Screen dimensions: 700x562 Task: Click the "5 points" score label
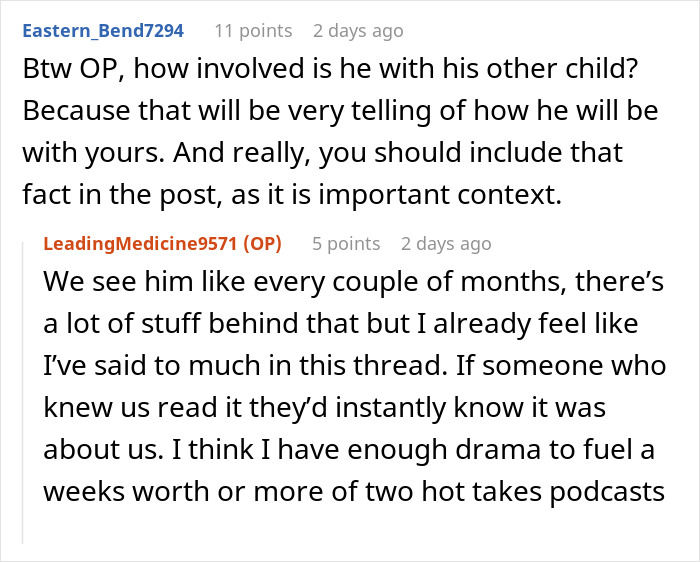tap(345, 244)
